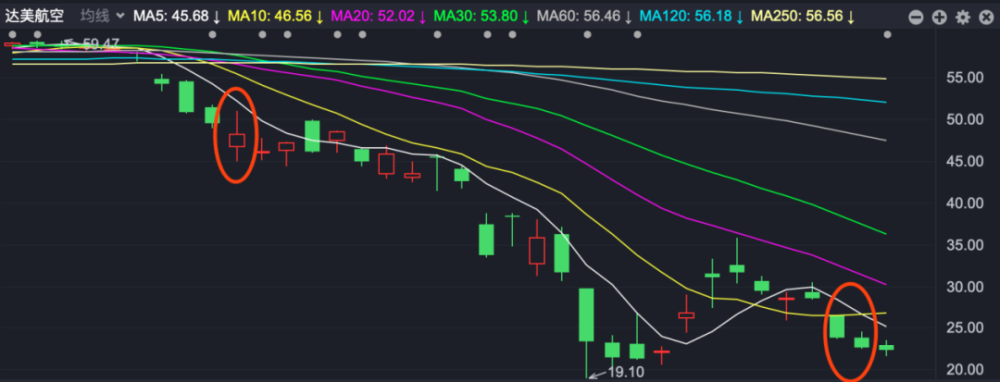Zoom in the chart with plus icon
Image resolution: width=1000 pixels, height=382 pixels.
pyautogui.click(x=939, y=18)
